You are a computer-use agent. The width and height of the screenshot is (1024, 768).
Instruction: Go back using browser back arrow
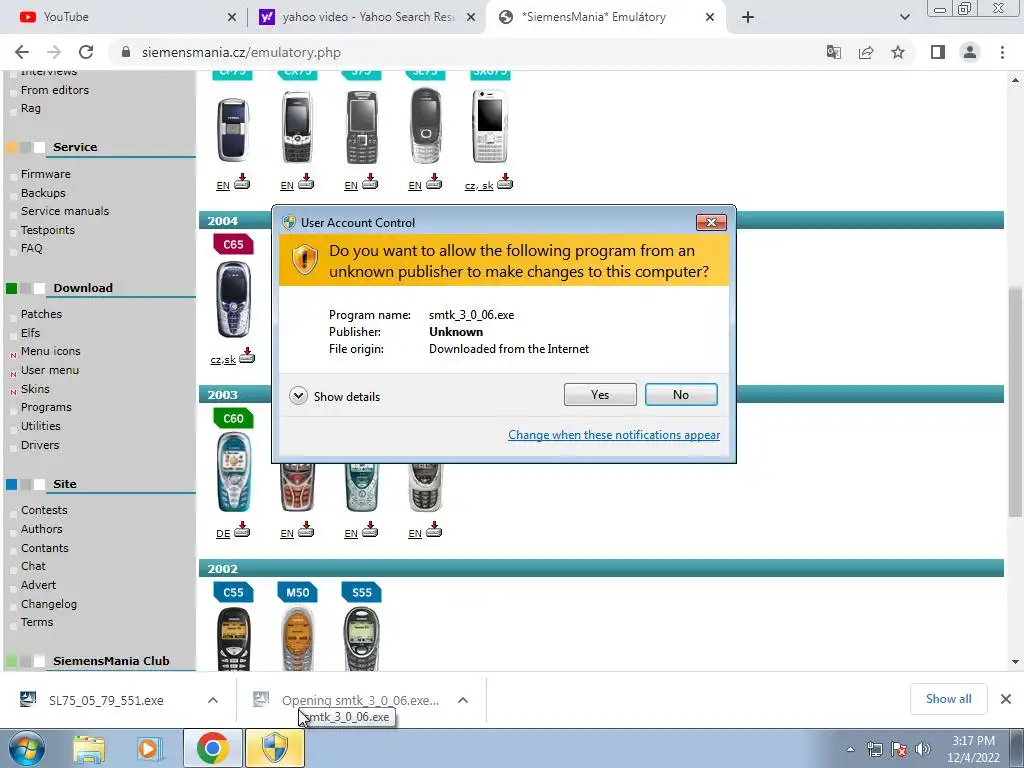point(22,52)
